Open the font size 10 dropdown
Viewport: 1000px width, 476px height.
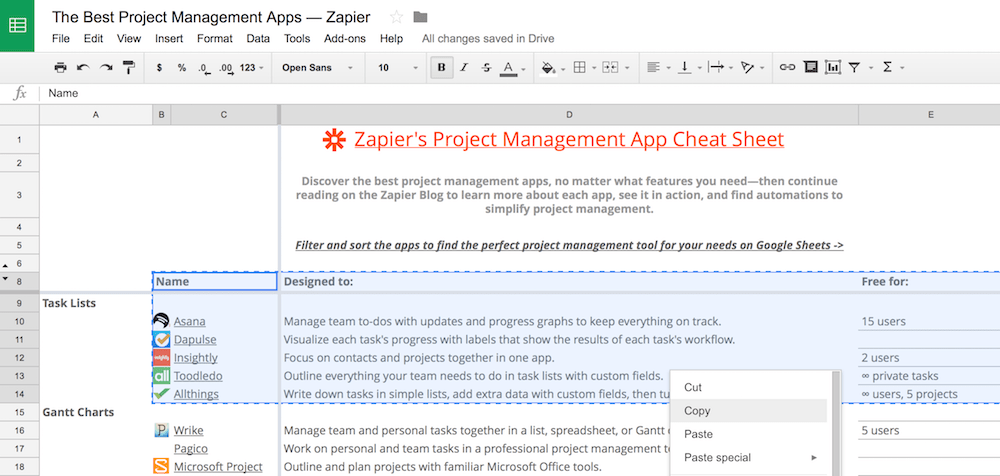point(395,68)
